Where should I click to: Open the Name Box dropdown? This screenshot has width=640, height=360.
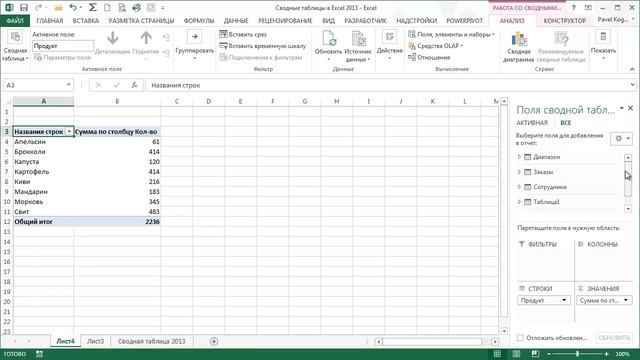[69, 85]
